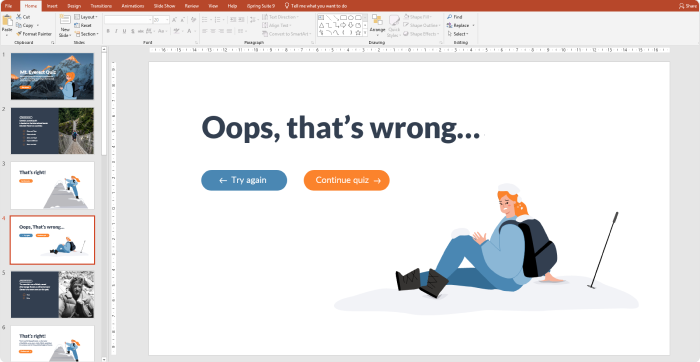Pick the rectangle shape in shapes gallery

point(343,17)
